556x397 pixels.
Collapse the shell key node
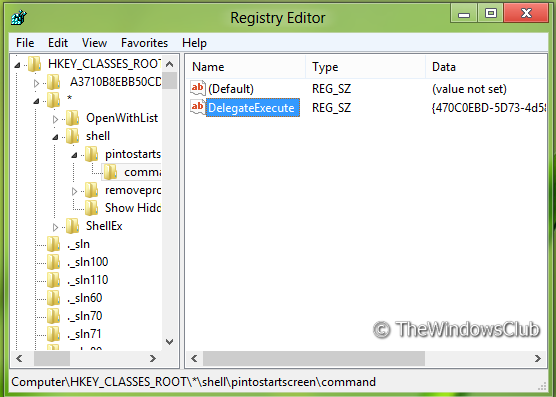pos(55,137)
